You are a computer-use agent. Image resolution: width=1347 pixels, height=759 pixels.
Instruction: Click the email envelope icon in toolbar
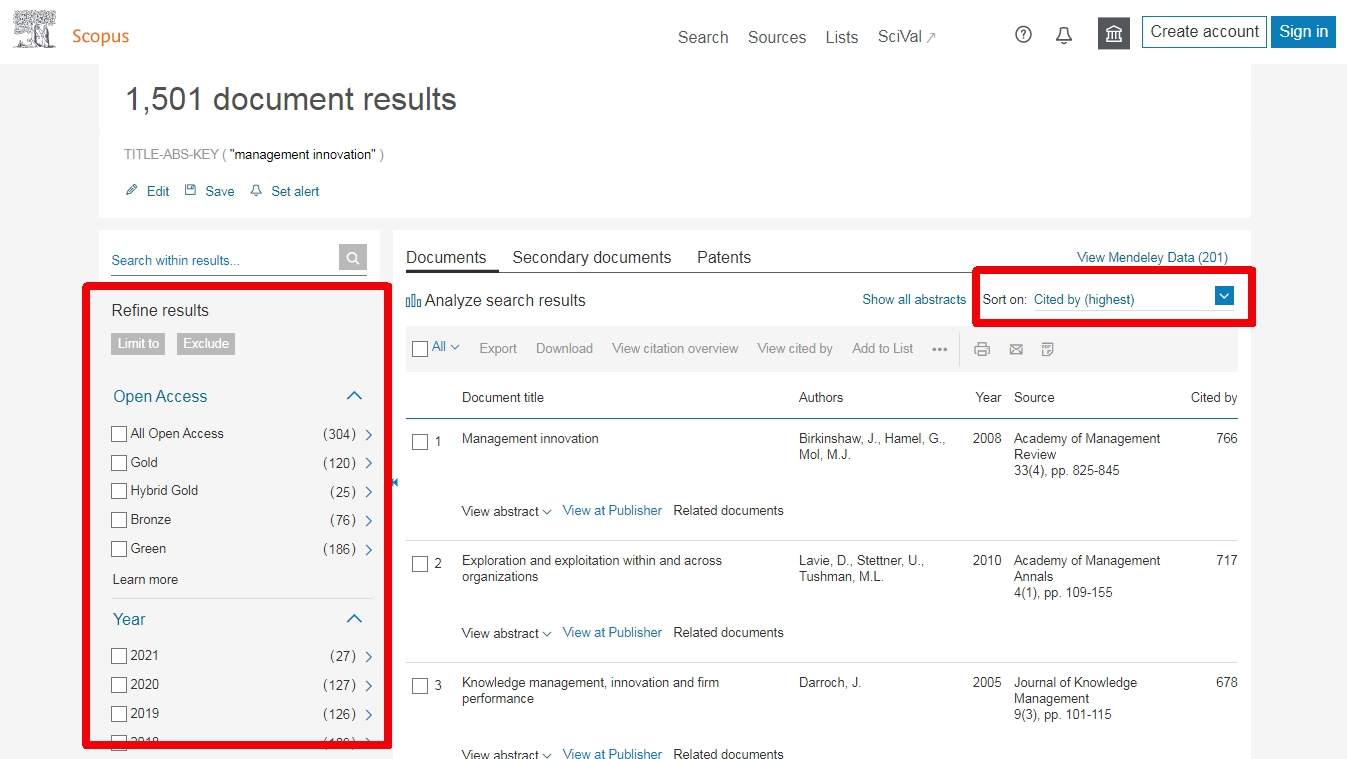pos(1016,349)
